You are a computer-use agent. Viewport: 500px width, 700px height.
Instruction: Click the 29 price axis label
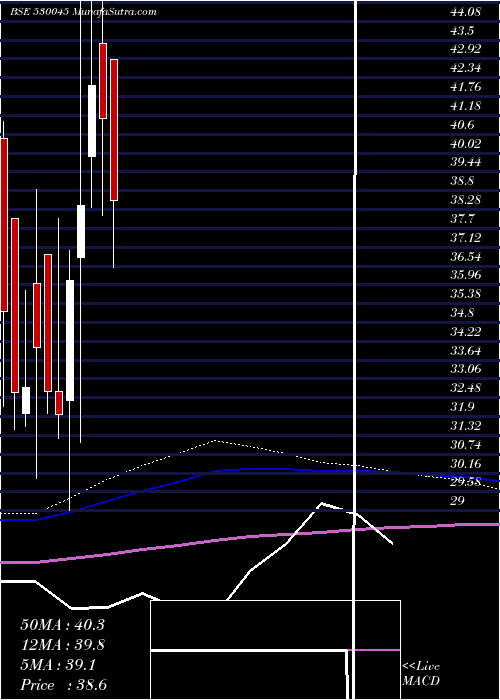point(458,501)
